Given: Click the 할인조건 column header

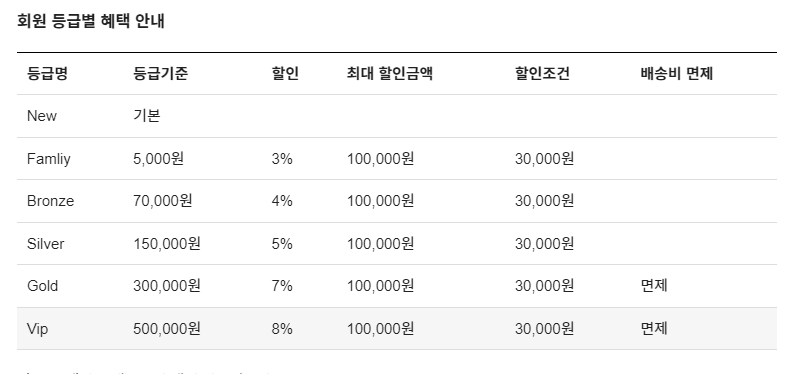Looking at the screenshot, I should [542, 74].
